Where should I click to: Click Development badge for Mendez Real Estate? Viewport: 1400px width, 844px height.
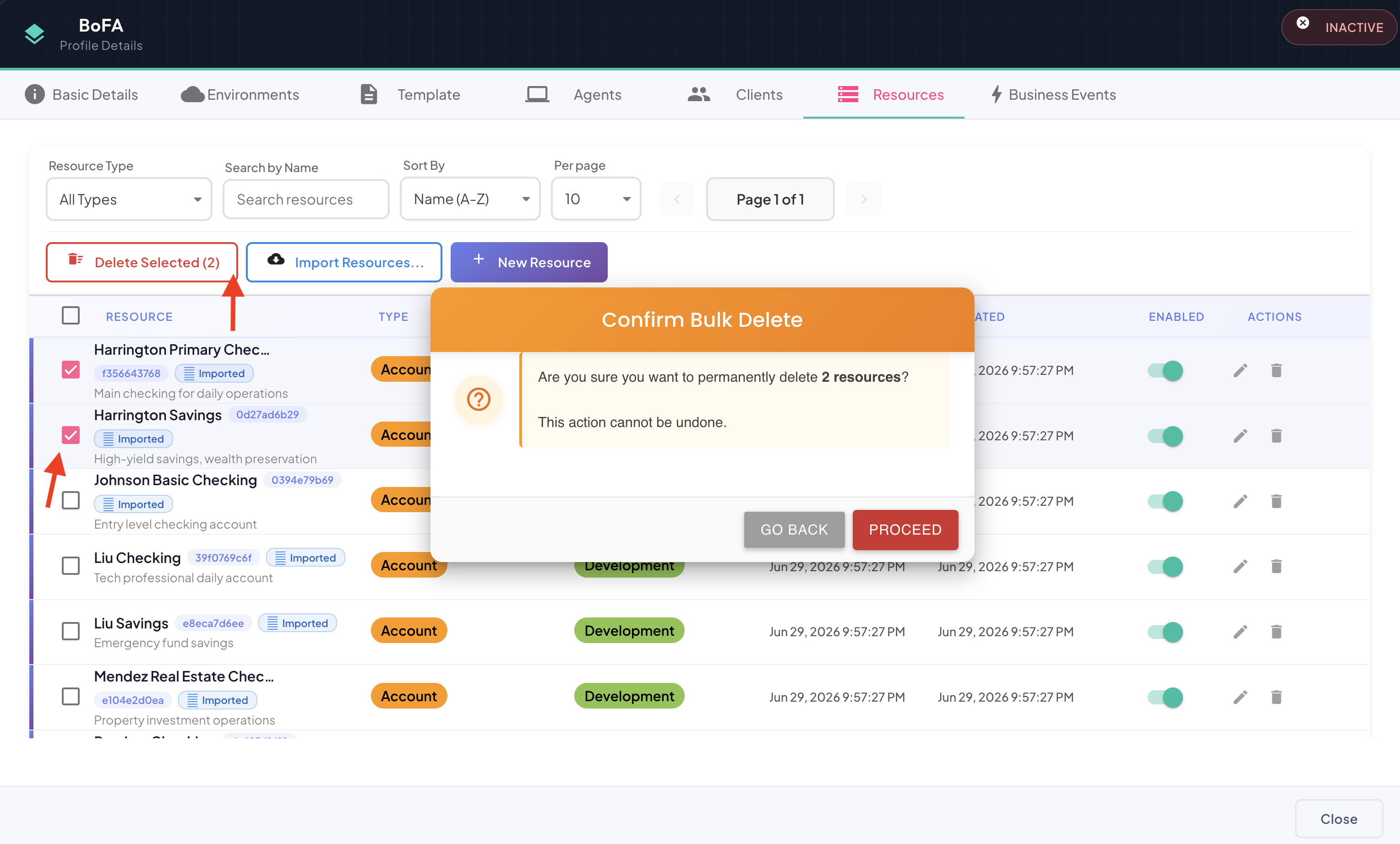[629, 696]
